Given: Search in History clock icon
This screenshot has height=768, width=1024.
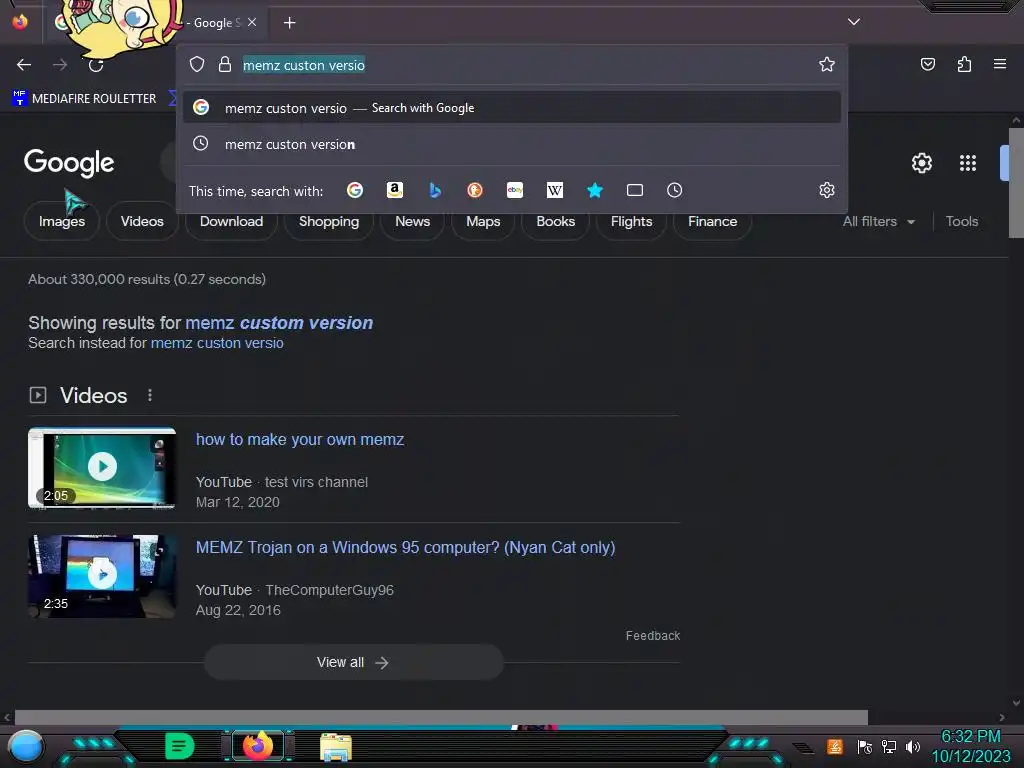Looking at the screenshot, I should click(675, 190).
